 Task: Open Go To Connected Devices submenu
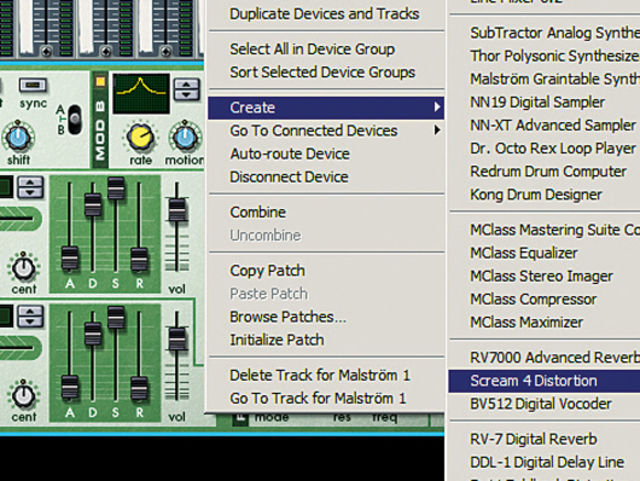click(x=326, y=131)
